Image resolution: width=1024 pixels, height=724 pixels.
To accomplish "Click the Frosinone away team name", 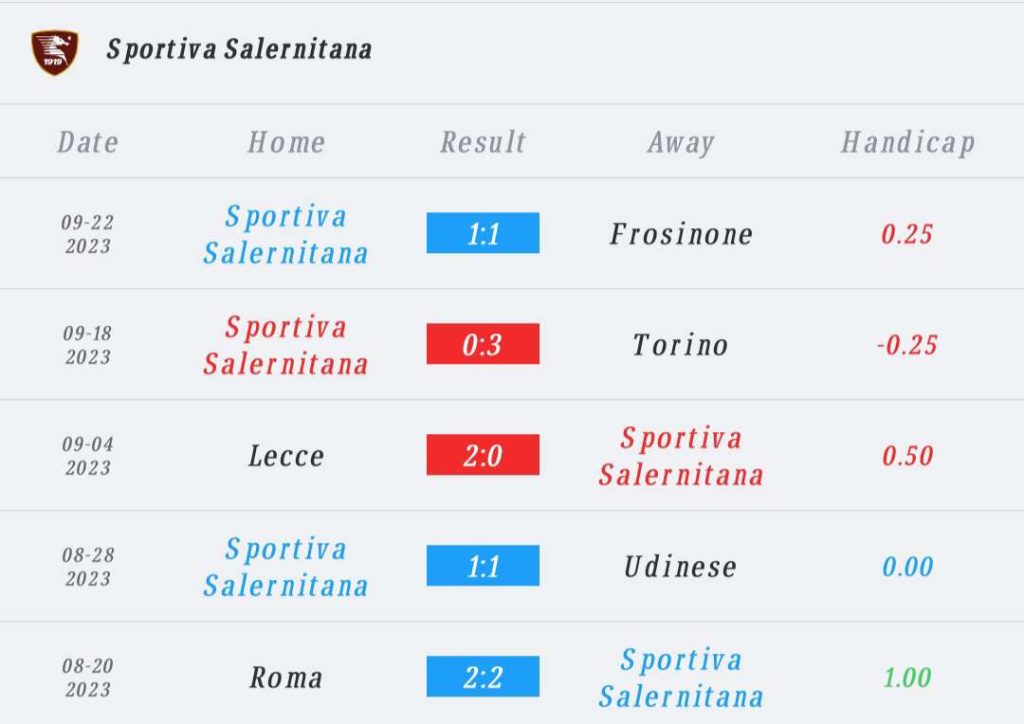I will point(681,234).
